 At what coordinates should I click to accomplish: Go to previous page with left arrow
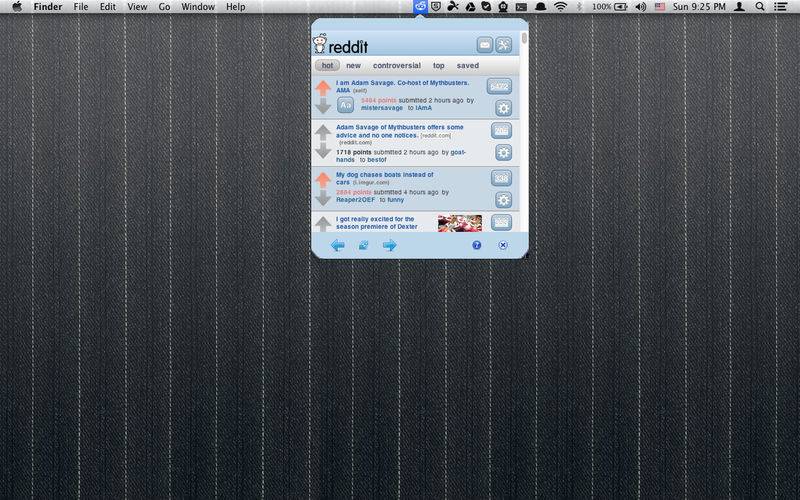point(337,245)
